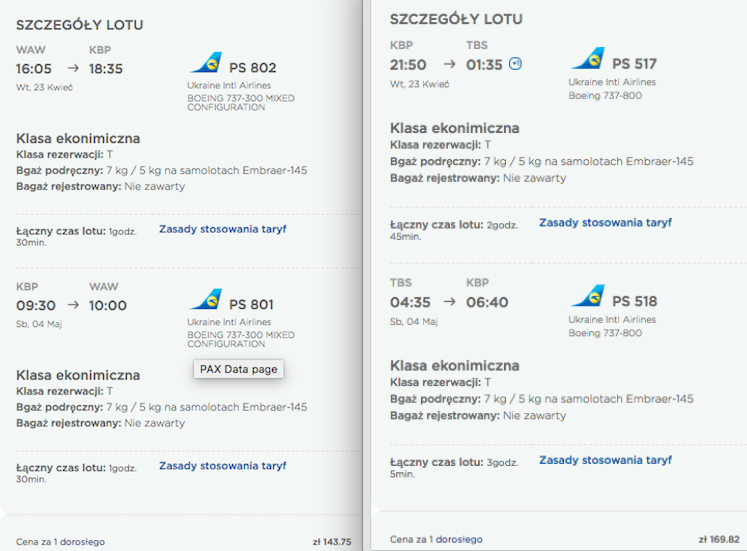Click the arrow between WAW 16:05 and KBP 18:35
Viewport: 747px width, 551px height.
[73, 68]
